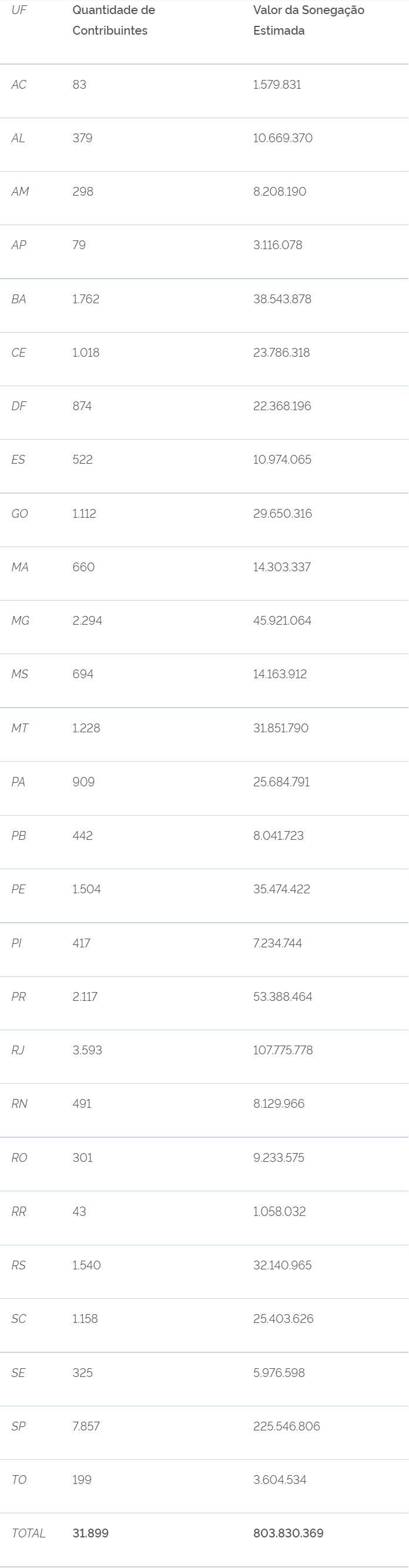Screen dimensions: 409x1568
Task: Select SP value 225.546.806
Action: tap(287, 1426)
